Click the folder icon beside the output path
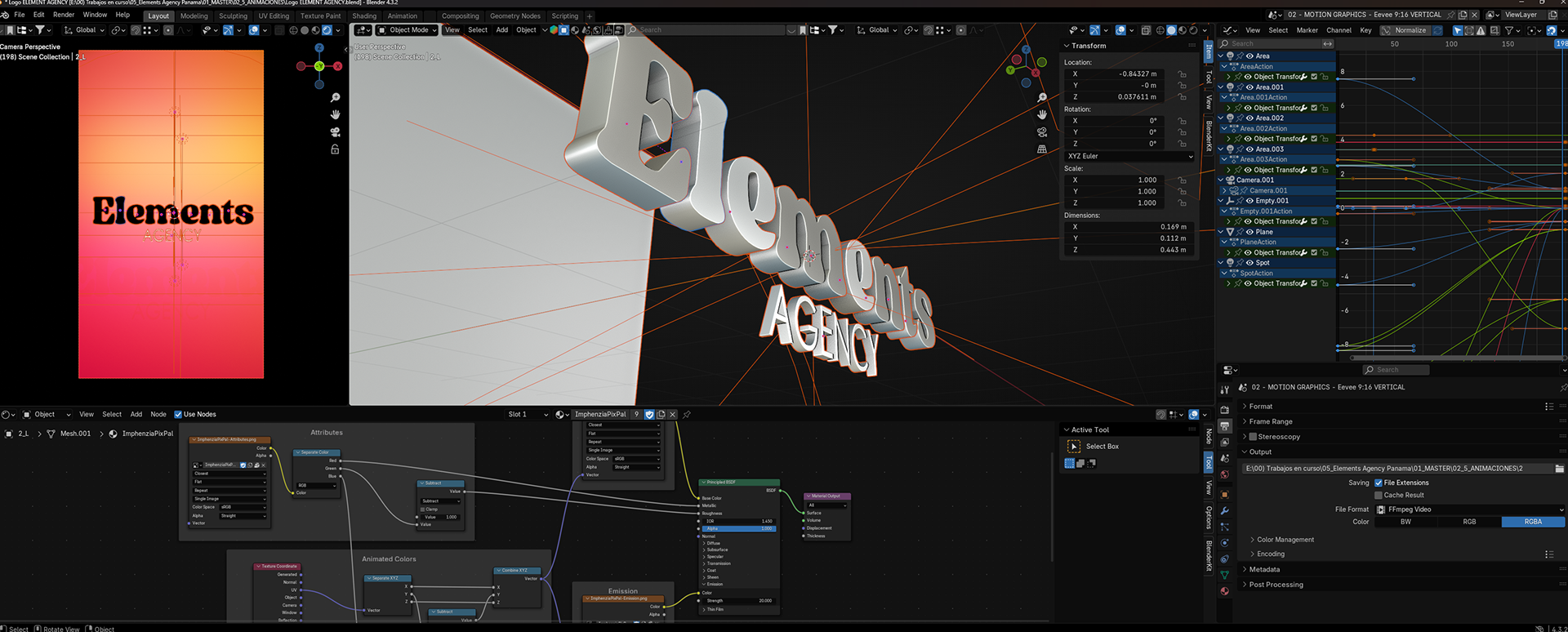This screenshot has height=632, width=1568. tap(1559, 469)
